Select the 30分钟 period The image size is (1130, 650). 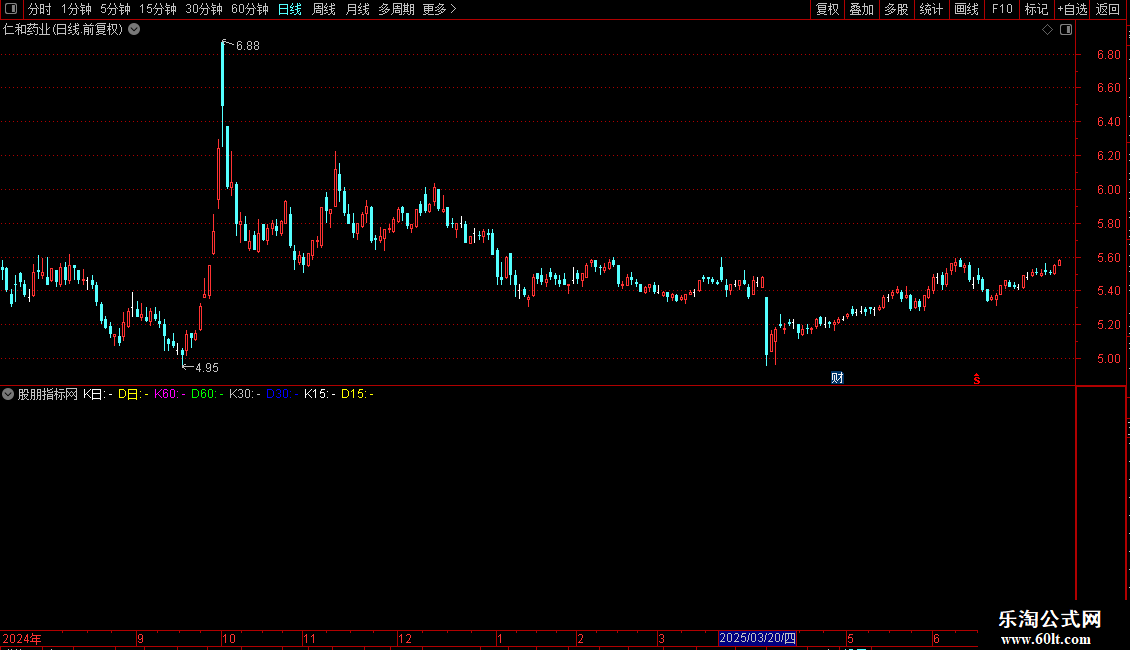[203, 9]
